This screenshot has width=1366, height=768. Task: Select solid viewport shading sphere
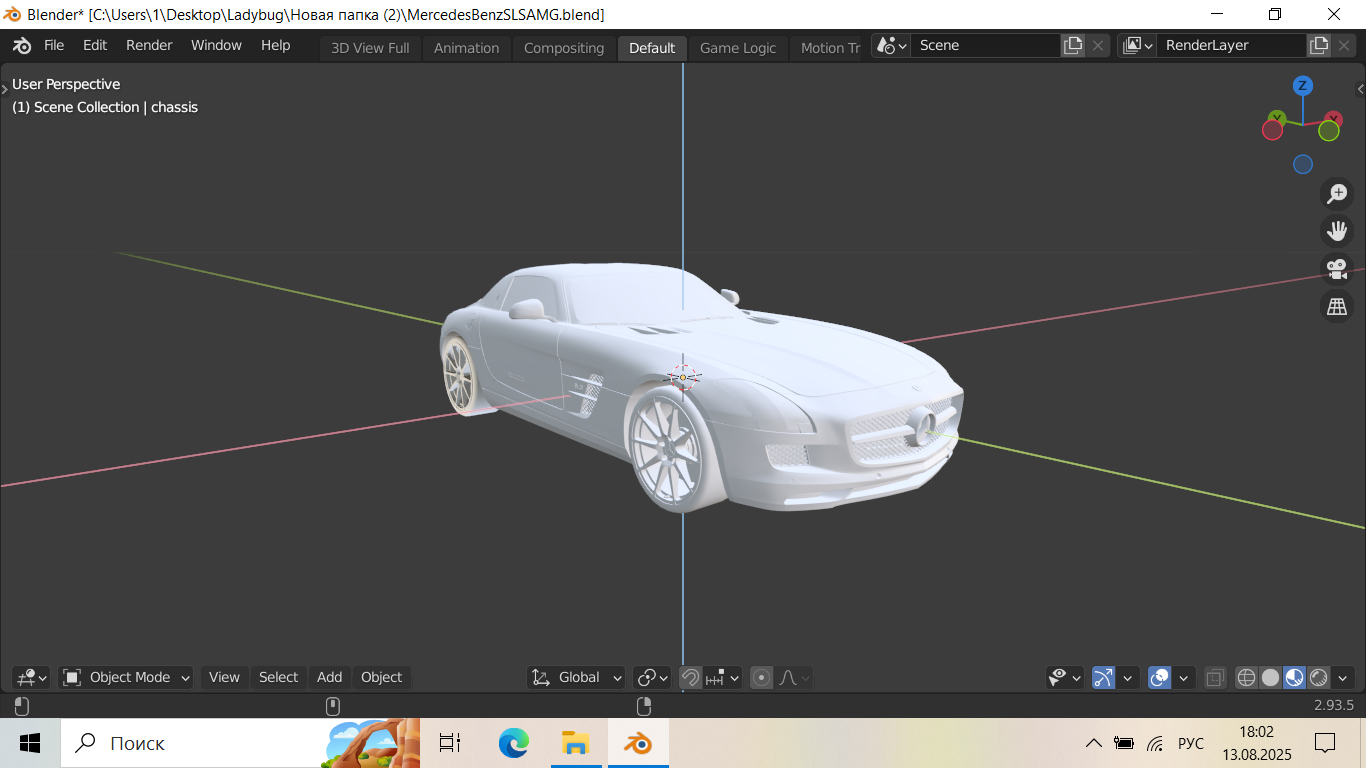[x=1270, y=678]
